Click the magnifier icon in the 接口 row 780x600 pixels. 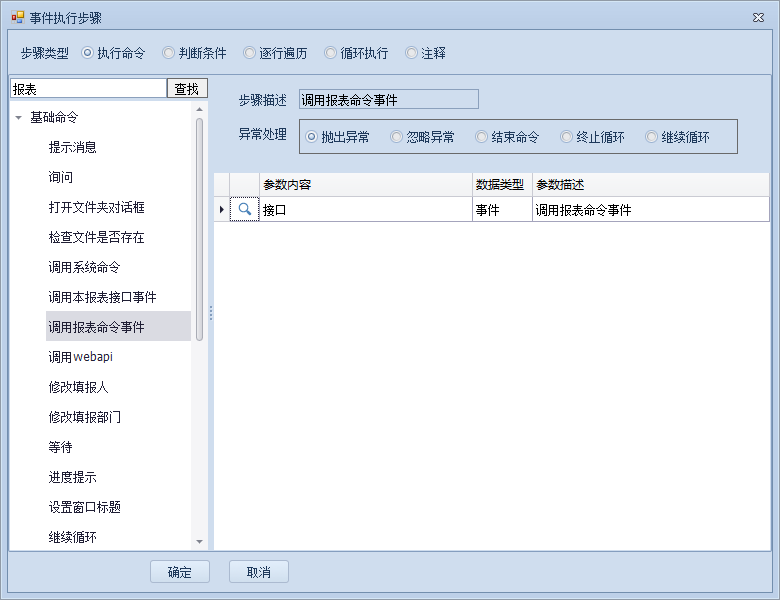pos(244,210)
